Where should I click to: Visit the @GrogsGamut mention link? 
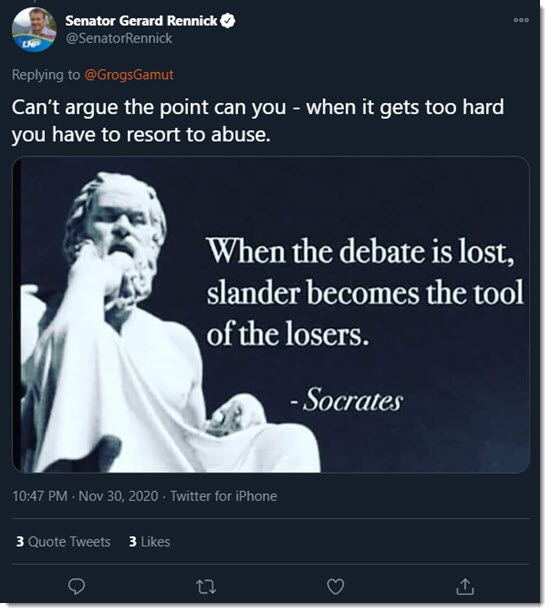pos(129,74)
